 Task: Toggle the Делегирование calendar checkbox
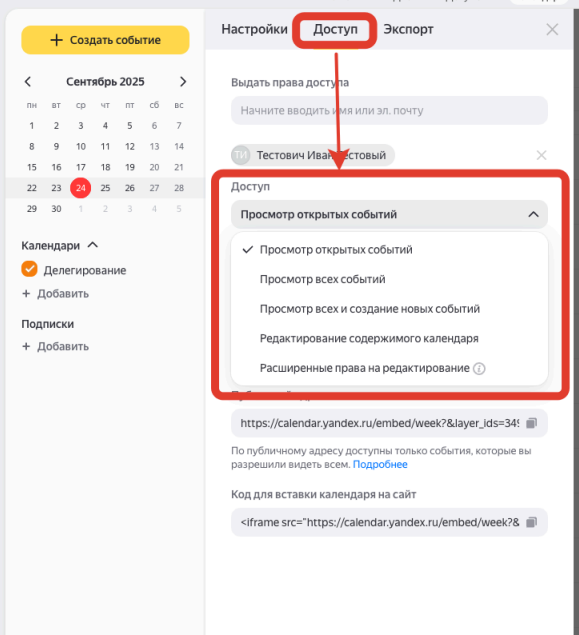click(x=30, y=269)
